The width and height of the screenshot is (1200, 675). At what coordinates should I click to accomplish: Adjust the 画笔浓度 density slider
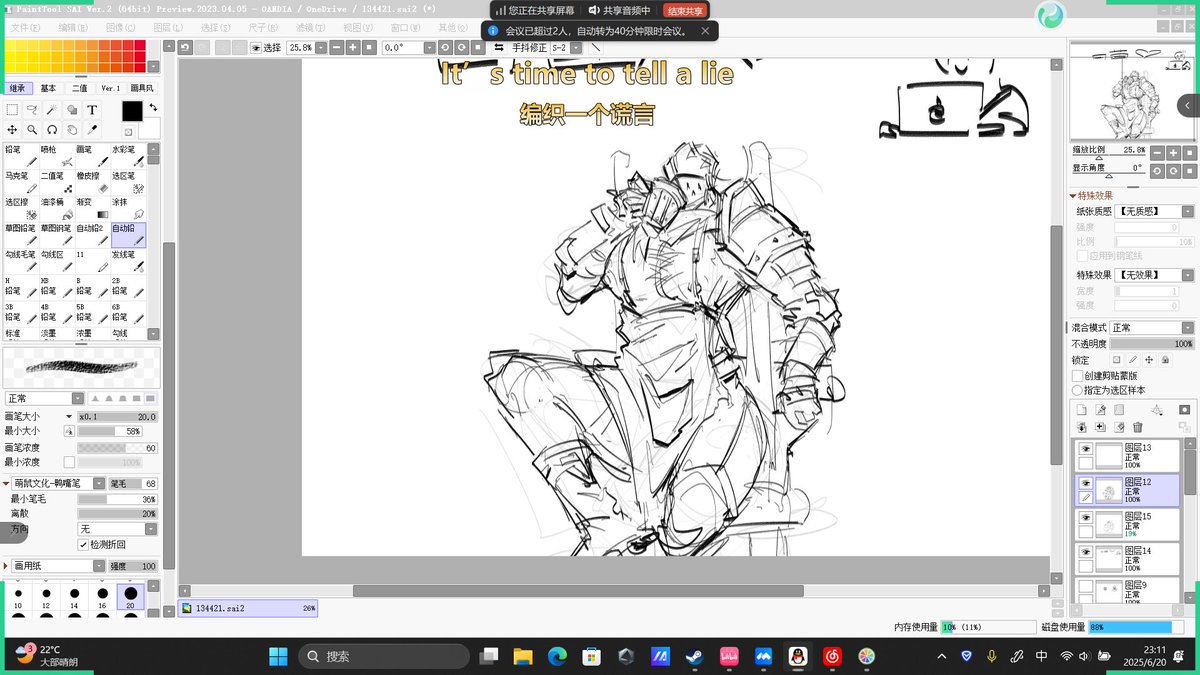[117, 448]
